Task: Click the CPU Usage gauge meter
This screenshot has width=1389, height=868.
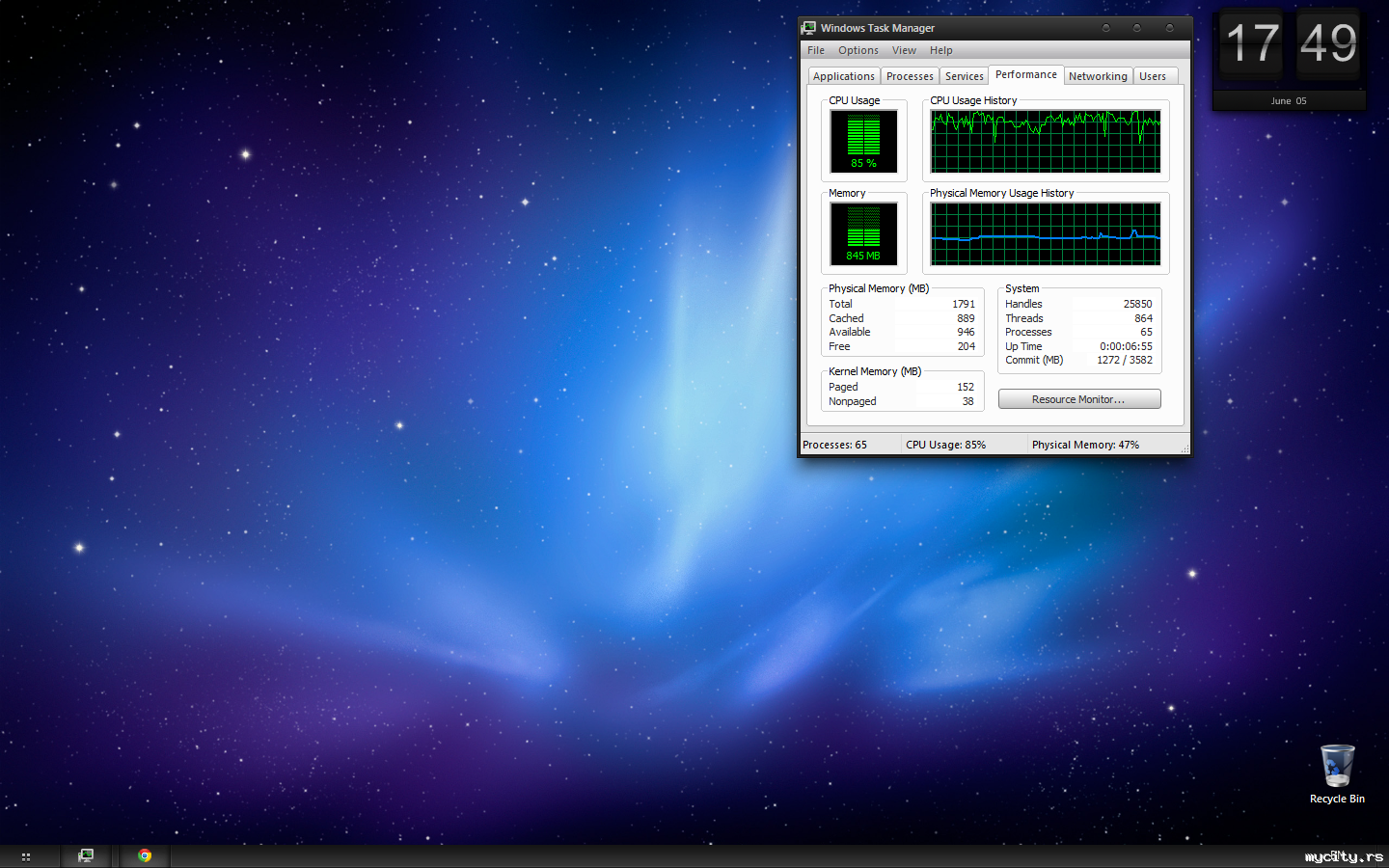Action: point(863,141)
